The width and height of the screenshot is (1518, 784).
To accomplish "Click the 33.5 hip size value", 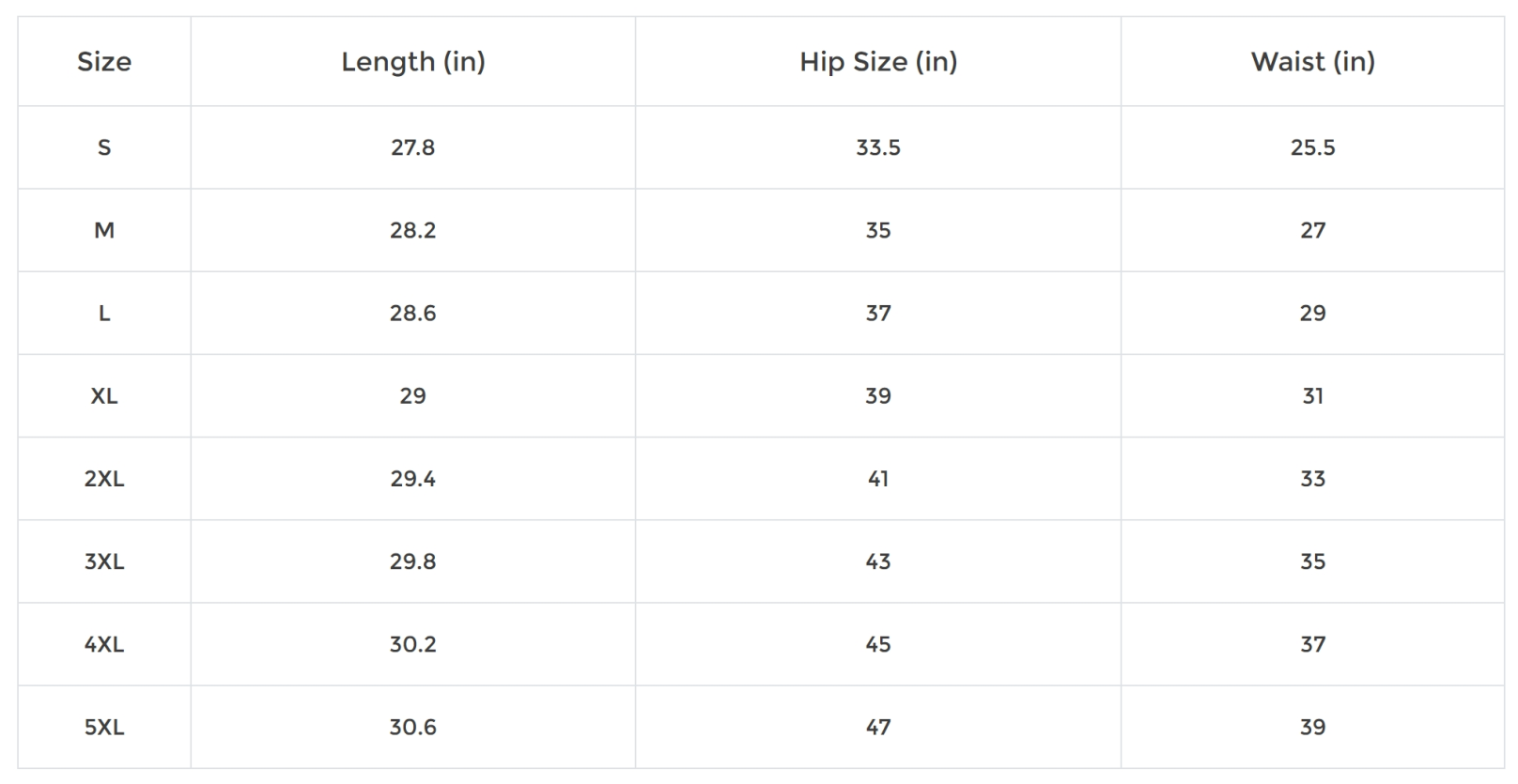I will pyautogui.click(x=878, y=147).
